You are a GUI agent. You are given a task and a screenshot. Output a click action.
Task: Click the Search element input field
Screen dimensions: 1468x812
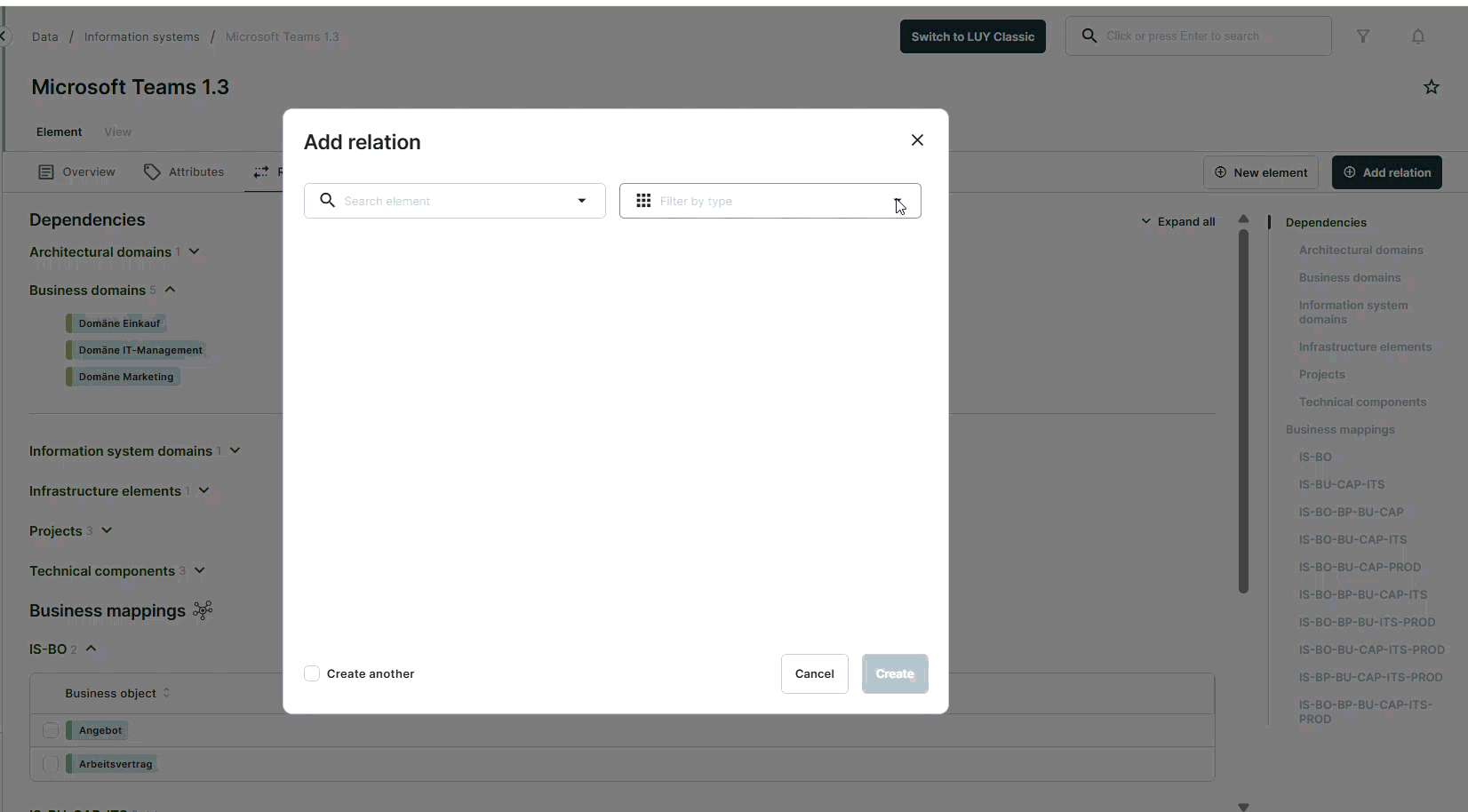point(454,201)
